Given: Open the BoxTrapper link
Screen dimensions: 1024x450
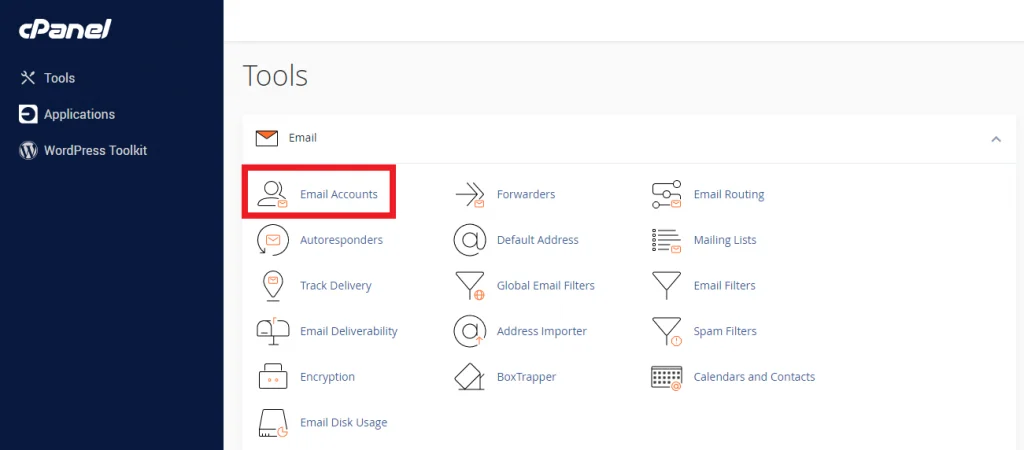Looking at the screenshot, I should point(526,377).
